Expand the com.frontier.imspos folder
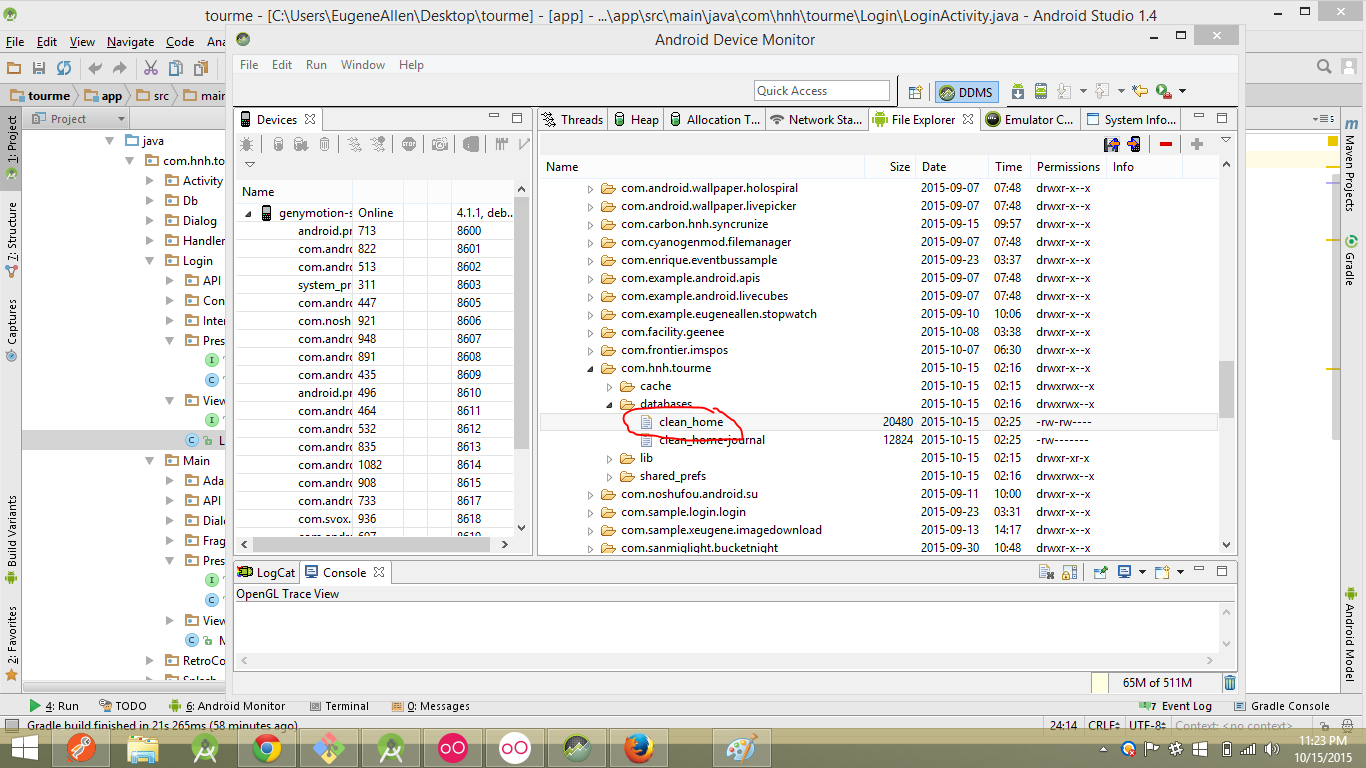This screenshot has width=1366, height=768. click(590, 350)
